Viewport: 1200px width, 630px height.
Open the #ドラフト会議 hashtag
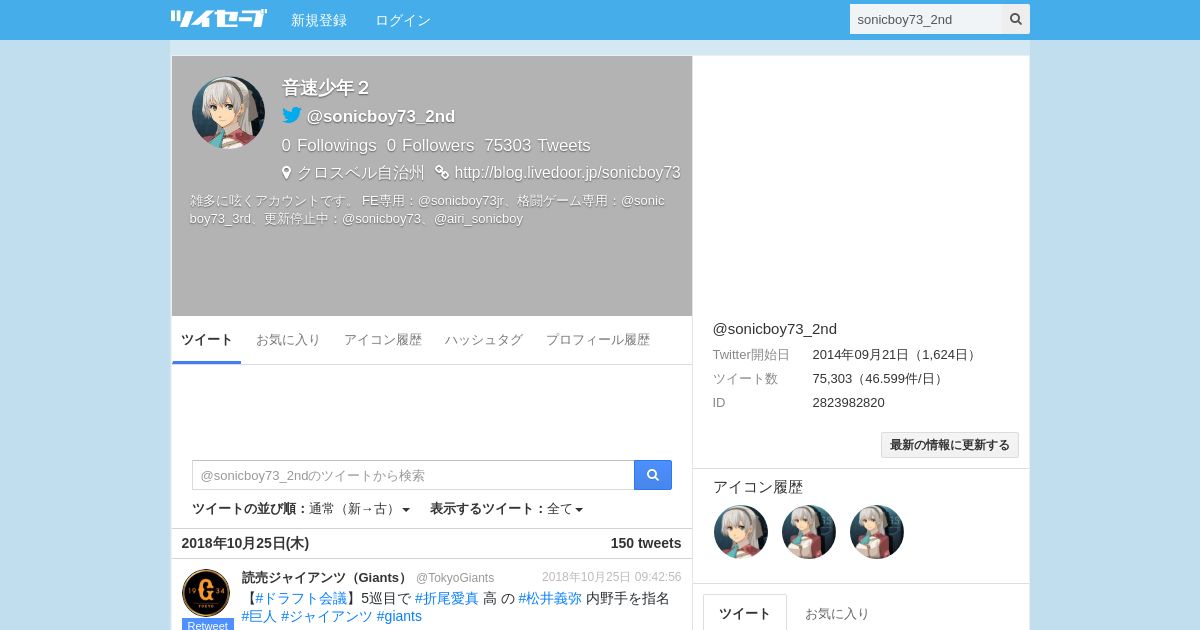tap(301, 598)
